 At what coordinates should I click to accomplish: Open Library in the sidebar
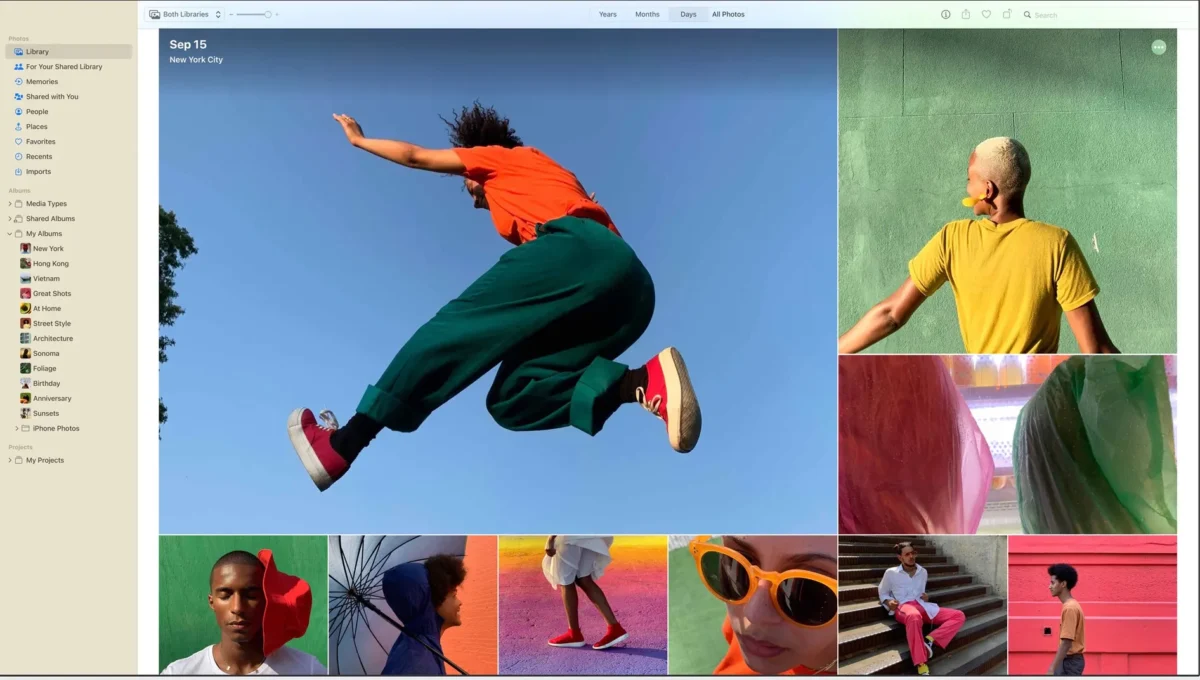tap(68, 51)
